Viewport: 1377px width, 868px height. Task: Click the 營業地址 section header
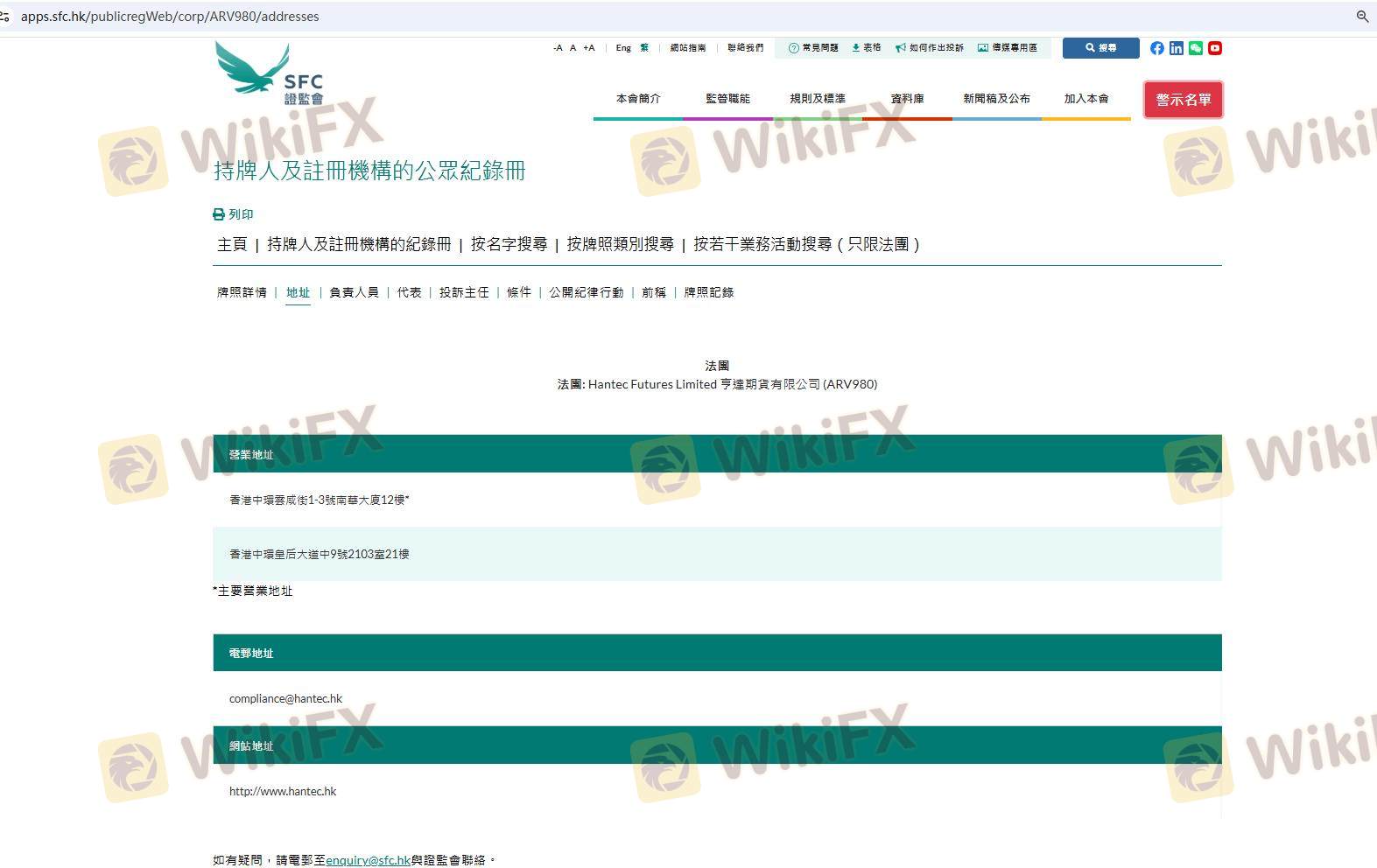(717, 454)
